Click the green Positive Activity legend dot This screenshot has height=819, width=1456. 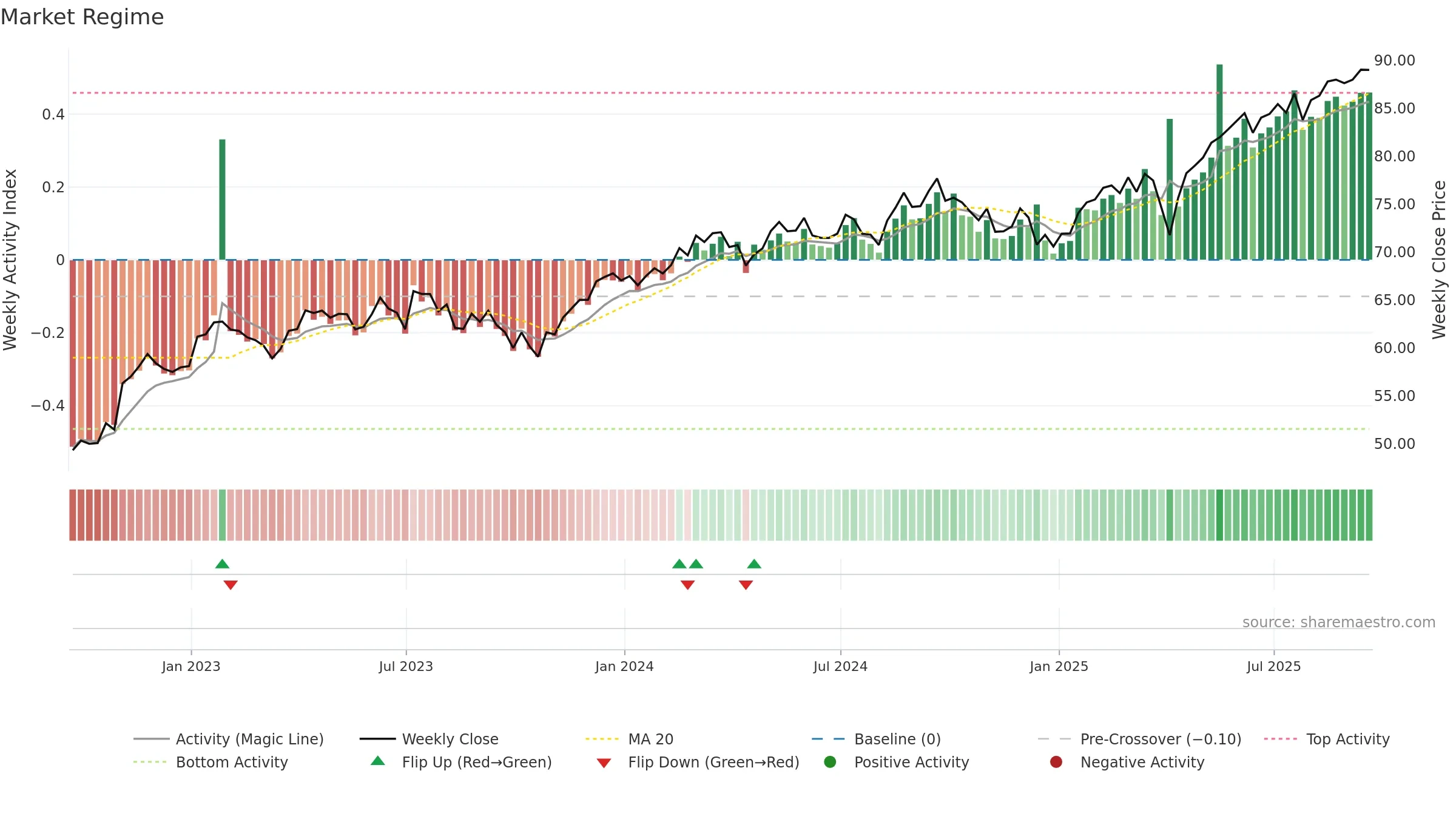tap(830, 762)
